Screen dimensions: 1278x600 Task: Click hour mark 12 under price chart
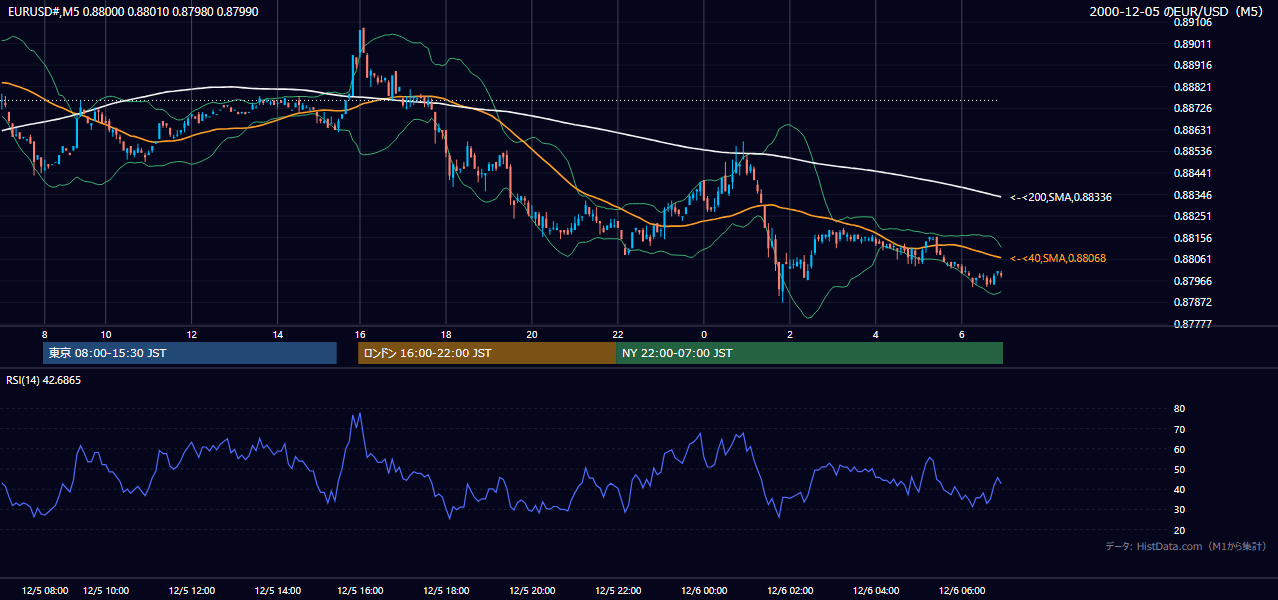point(191,334)
